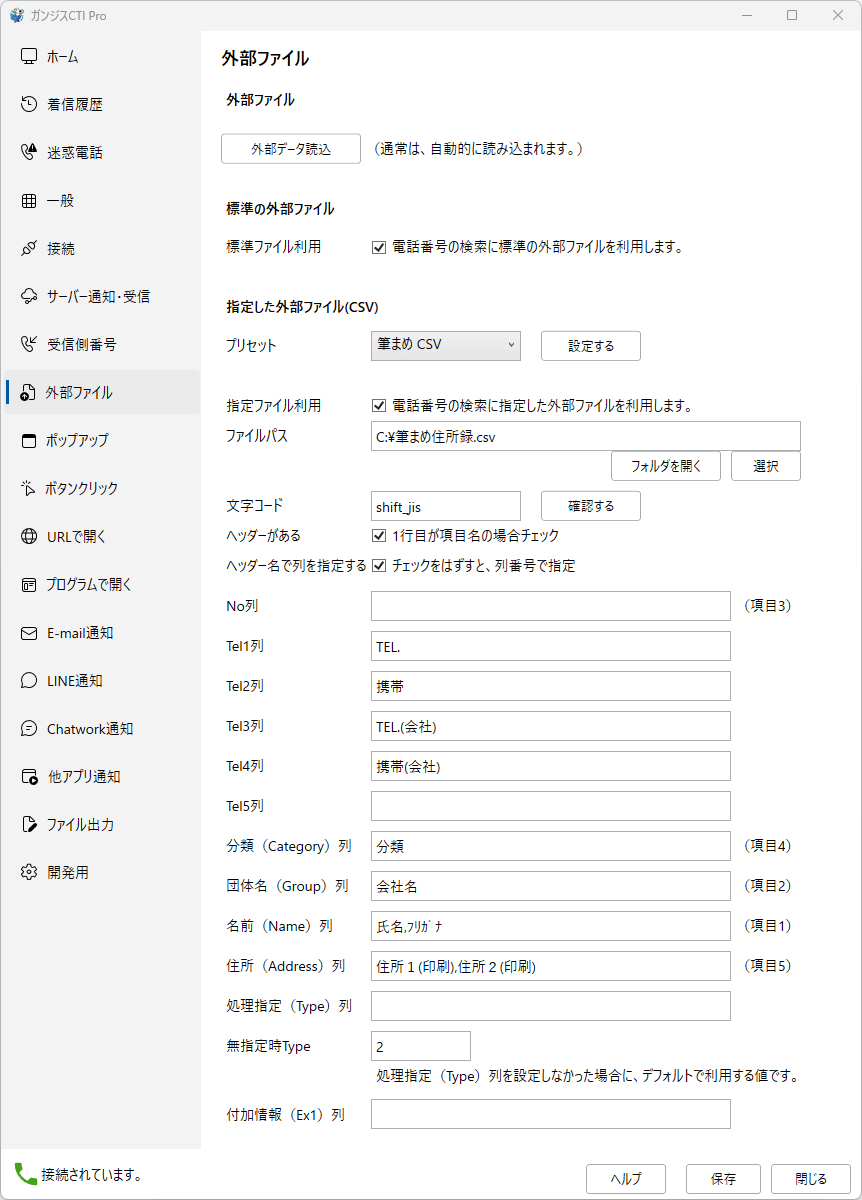Toggle 指定ファイル利用 checkbox
This screenshot has height=1200, width=862.
[x=379, y=406]
